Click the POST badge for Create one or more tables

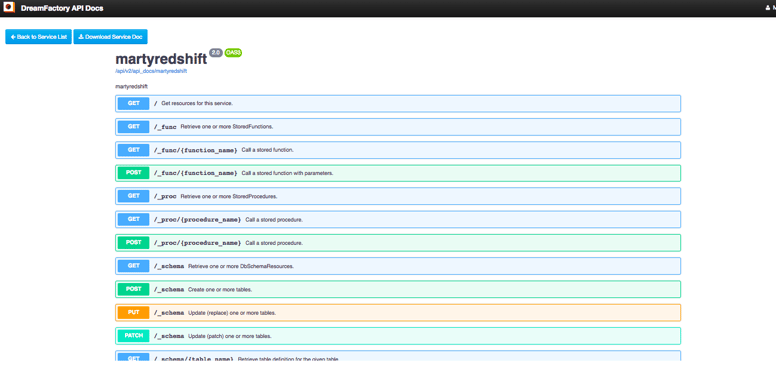[133, 289]
